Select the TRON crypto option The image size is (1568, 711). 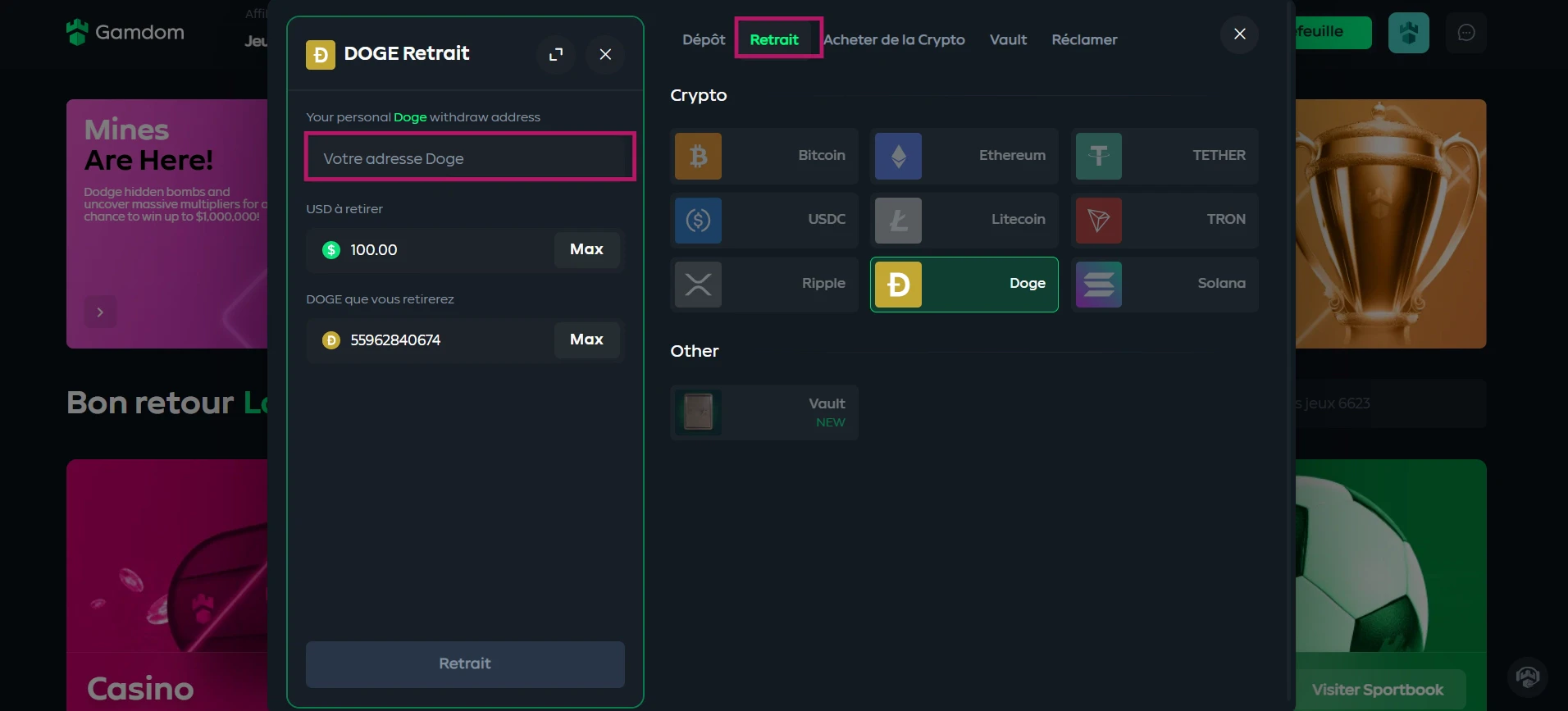[1165, 220]
